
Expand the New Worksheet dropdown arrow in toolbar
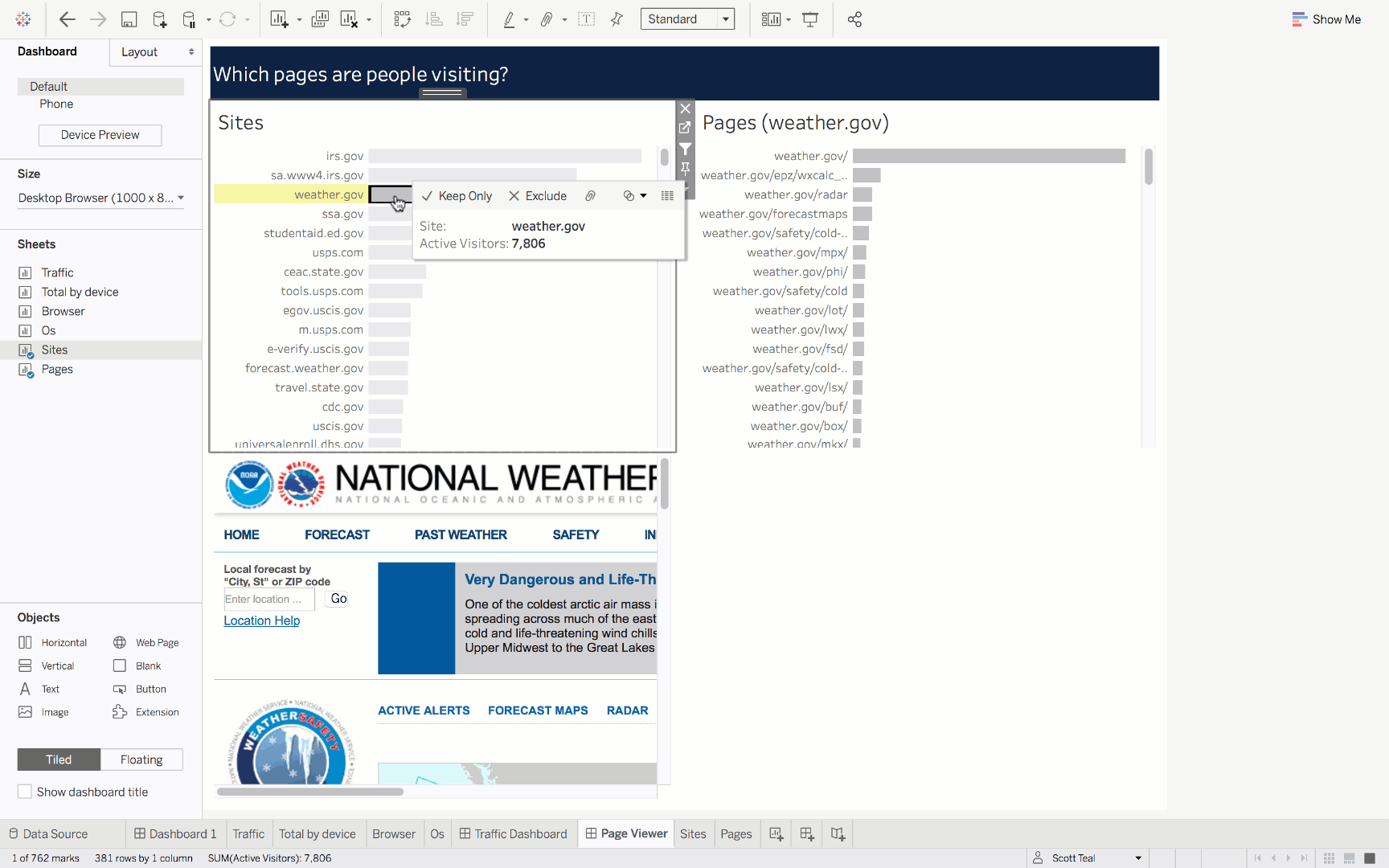pos(299,20)
